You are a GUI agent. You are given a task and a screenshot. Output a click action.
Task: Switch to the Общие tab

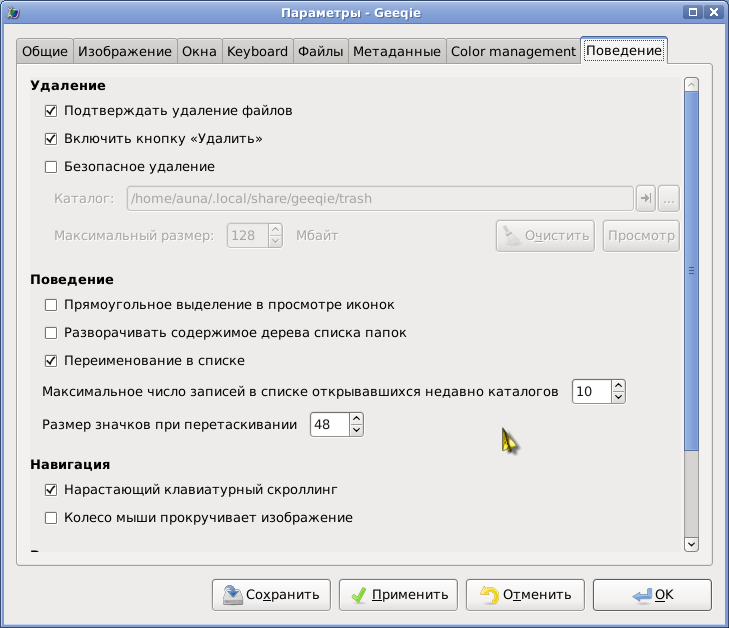click(45, 51)
